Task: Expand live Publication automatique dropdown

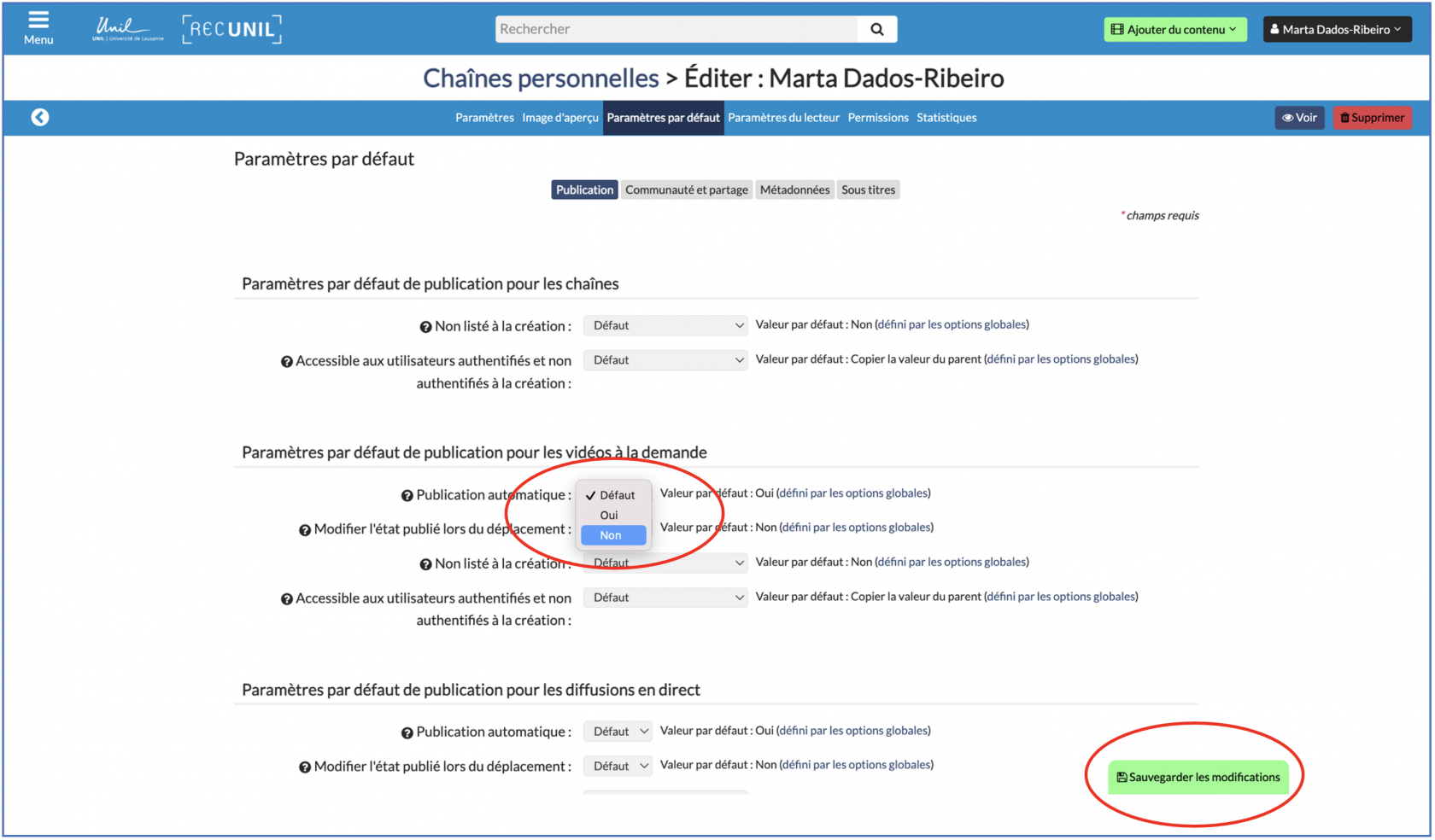Action: [618, 732]
